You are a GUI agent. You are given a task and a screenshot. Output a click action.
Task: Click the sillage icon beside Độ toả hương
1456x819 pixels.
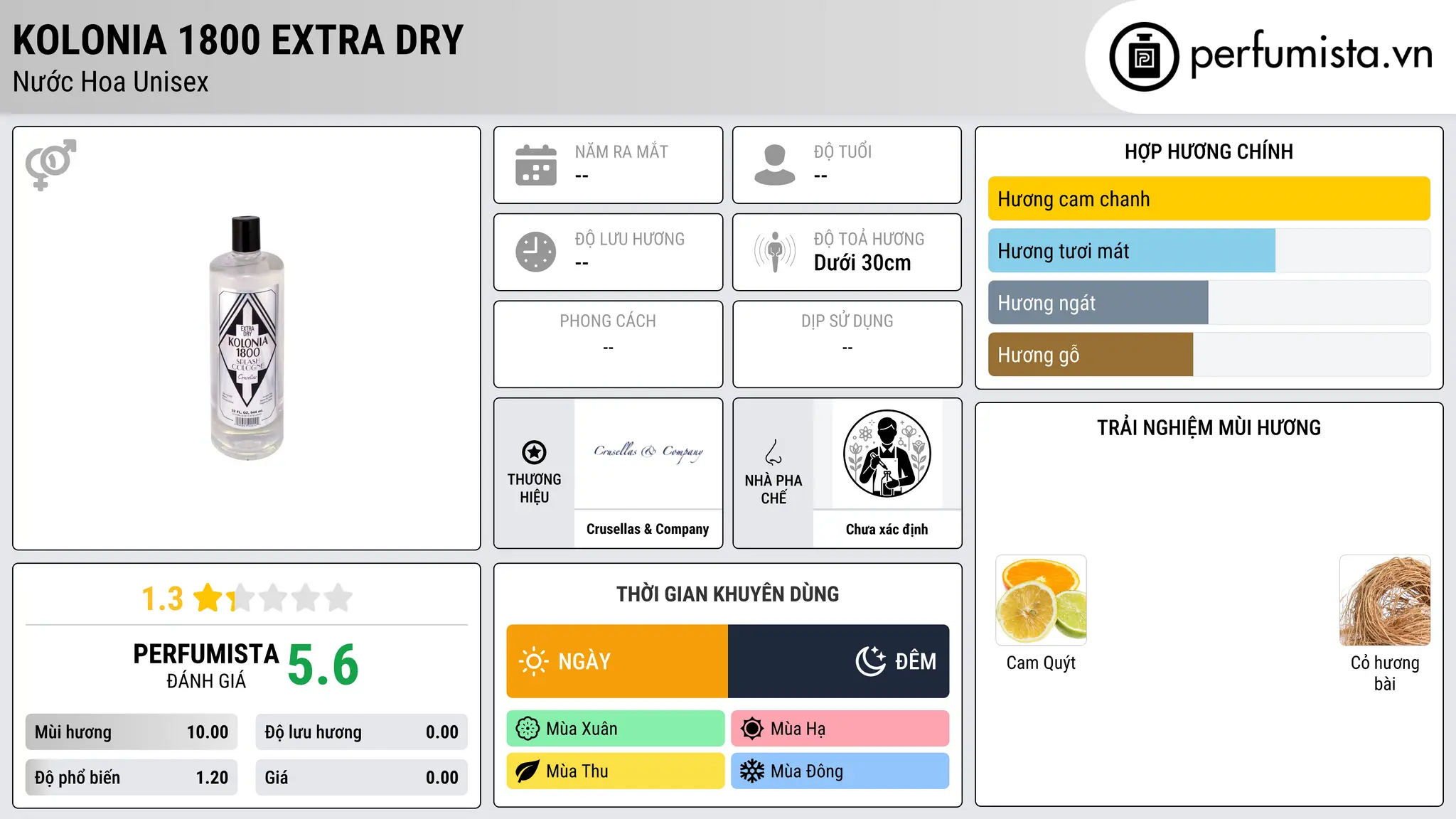click(775, 252)
